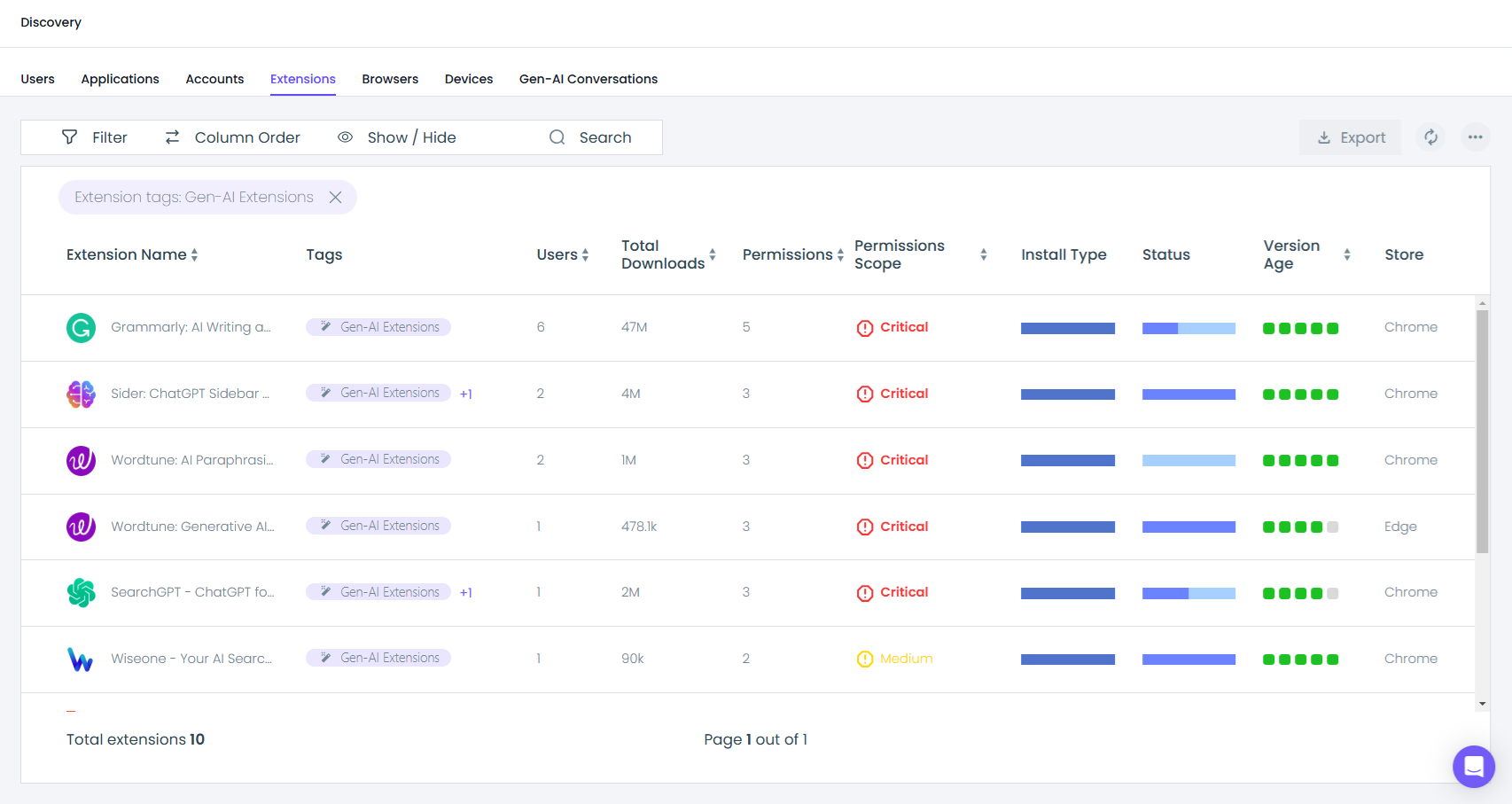Open Sider: ChatGPT Sidebar extension name
1512x804 pixels.
point(190,394)
